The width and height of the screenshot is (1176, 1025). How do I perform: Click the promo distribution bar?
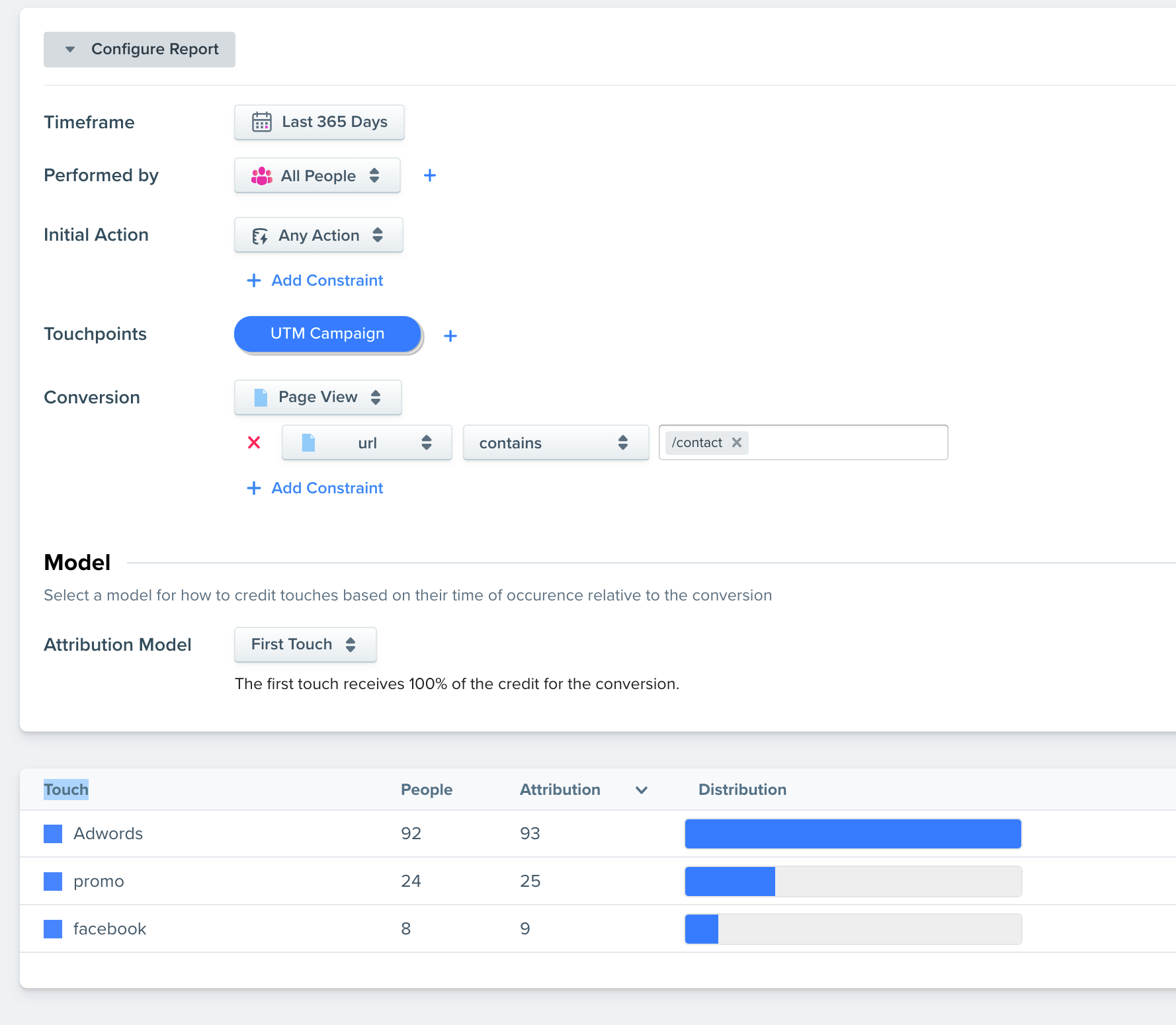(853, 881)
